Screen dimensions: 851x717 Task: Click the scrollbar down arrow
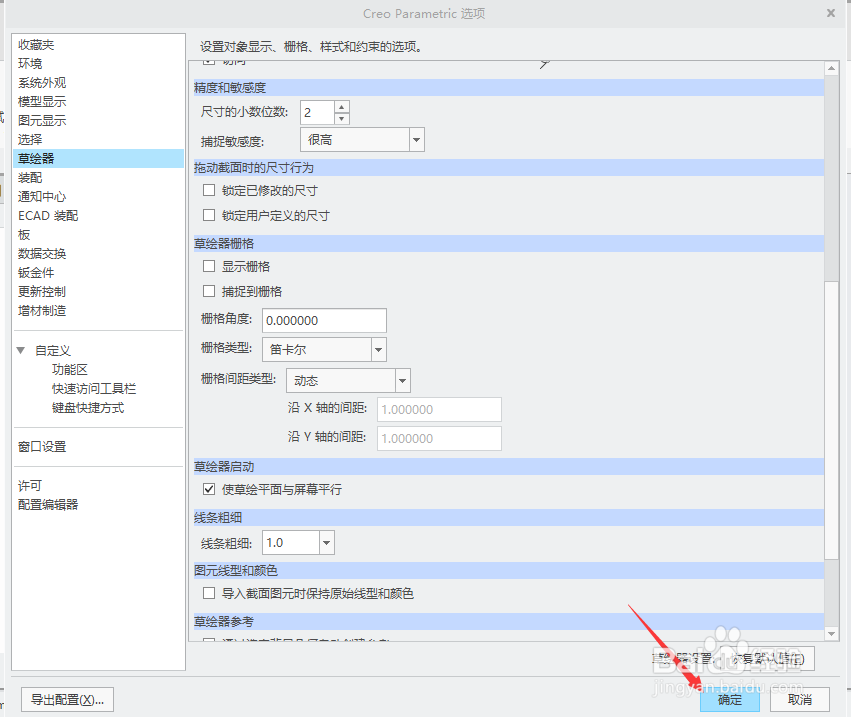[831, 633]
